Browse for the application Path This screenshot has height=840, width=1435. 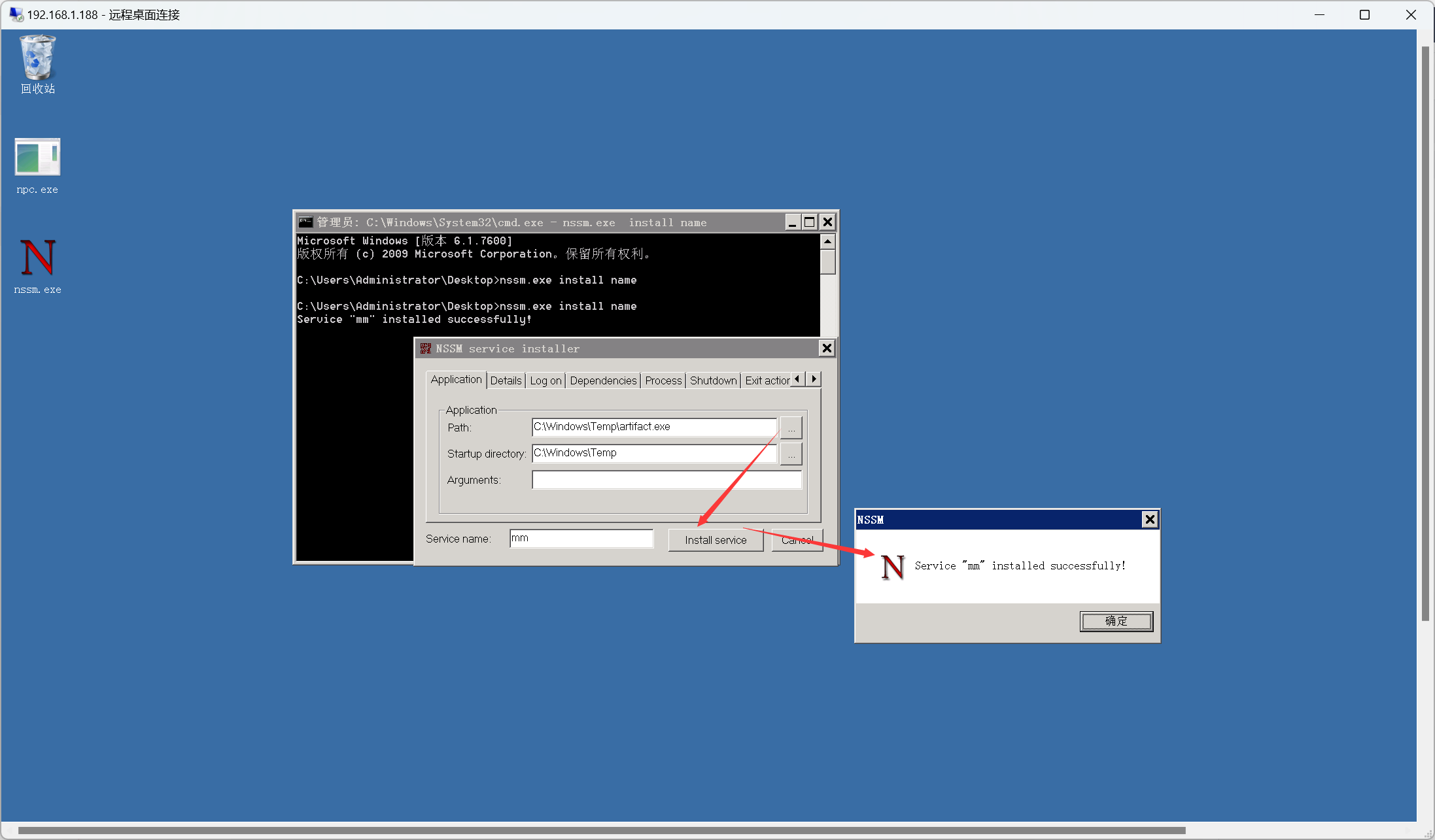pos(791,428)
